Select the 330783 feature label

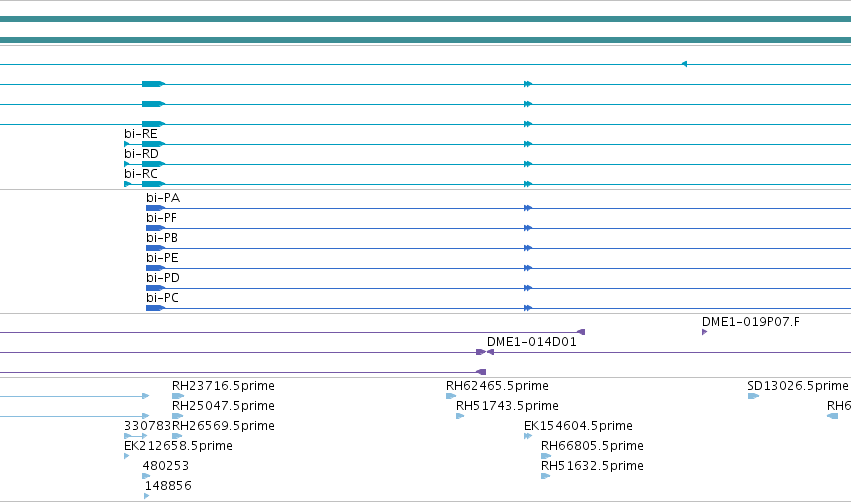(148, 426)
